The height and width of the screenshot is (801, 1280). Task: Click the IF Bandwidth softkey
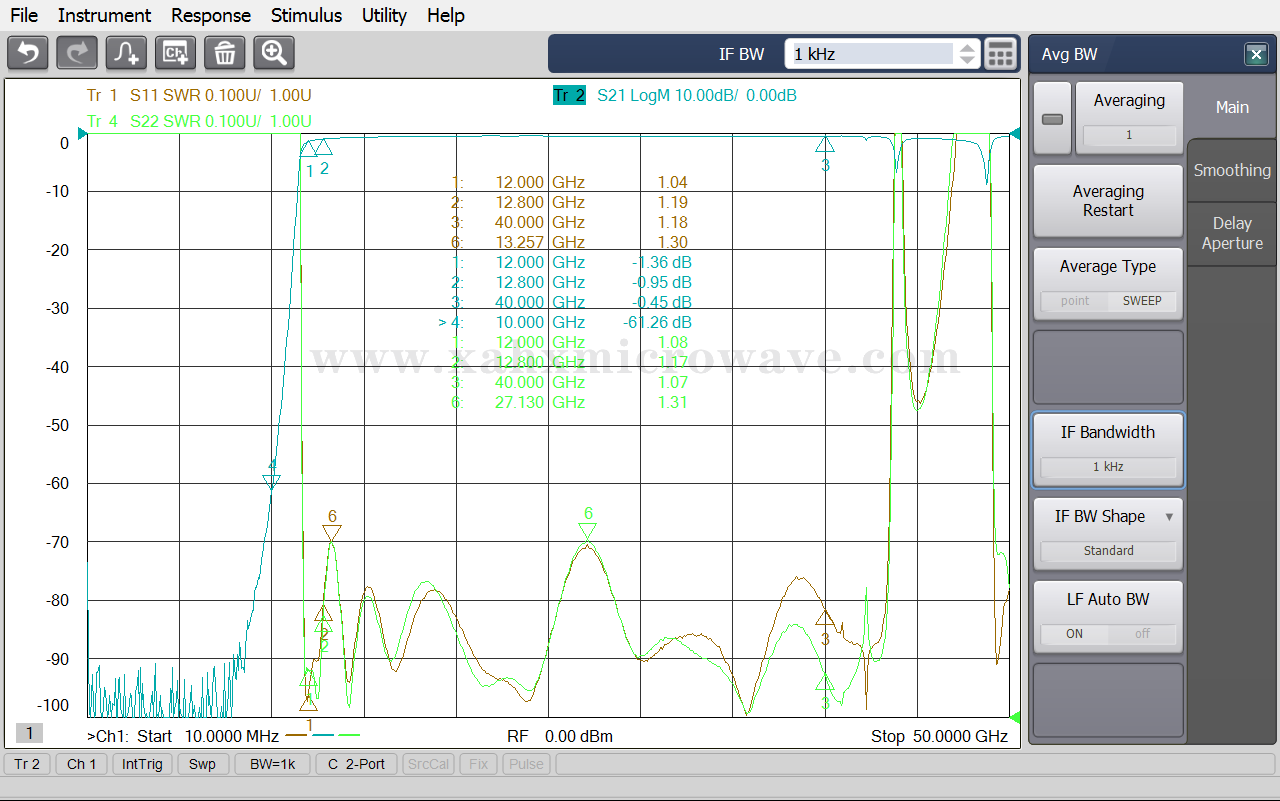tap(1108, 450)
